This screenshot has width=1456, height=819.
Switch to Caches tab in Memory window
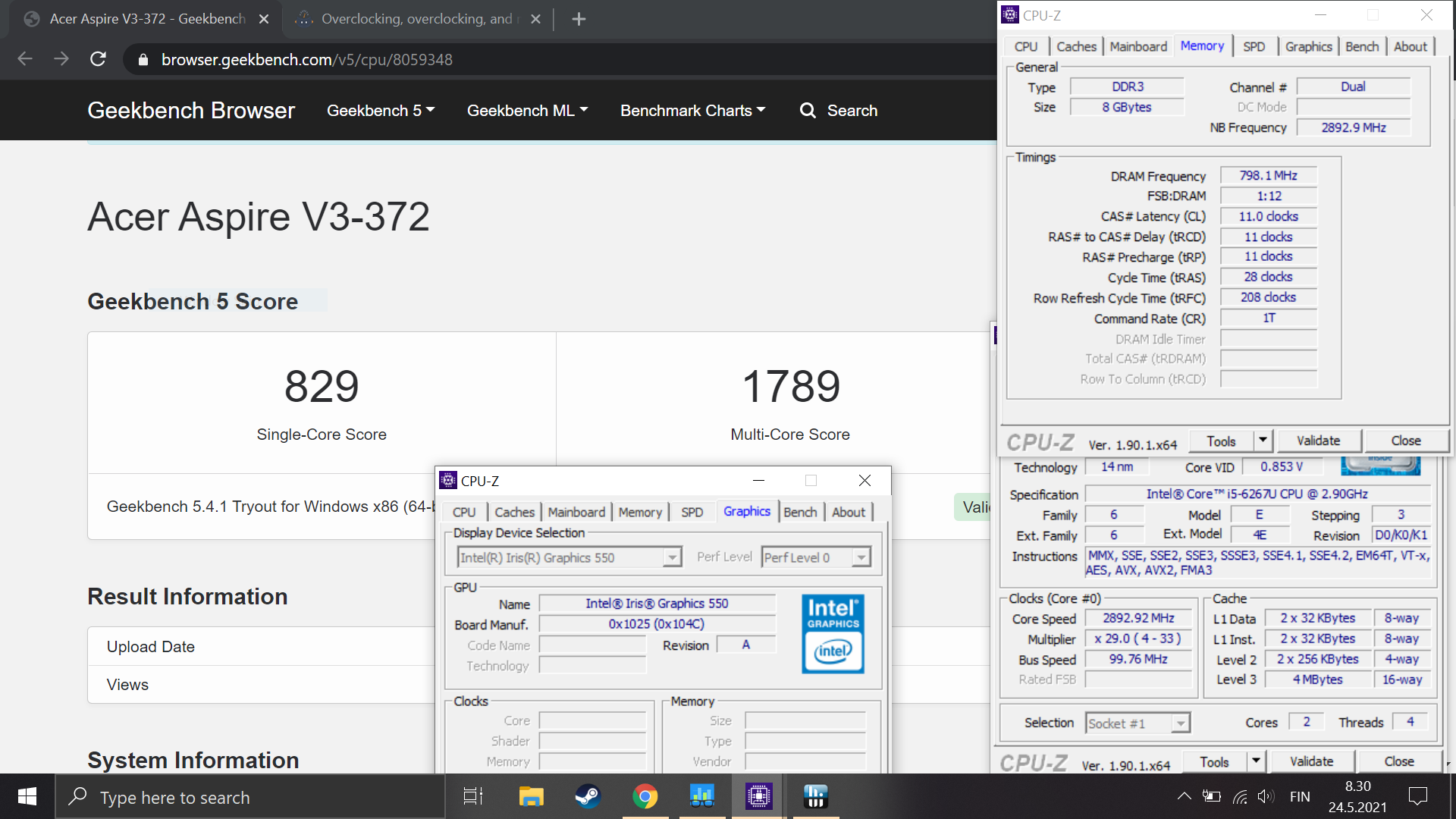coord(1076,46)
